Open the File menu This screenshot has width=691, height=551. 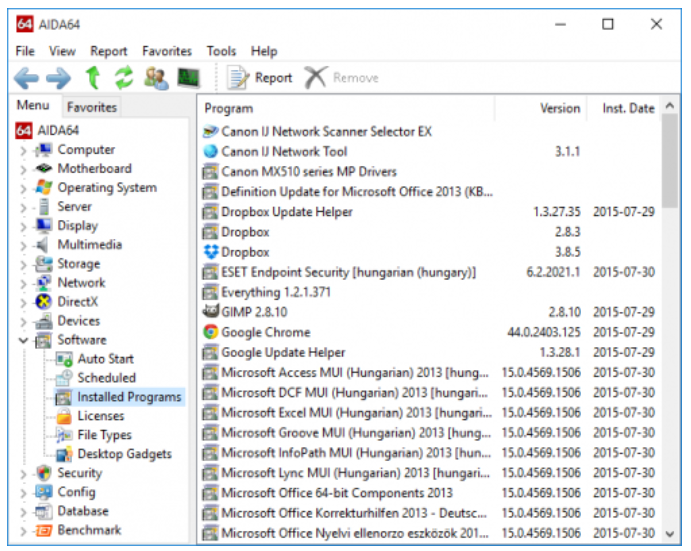[25, 51]
